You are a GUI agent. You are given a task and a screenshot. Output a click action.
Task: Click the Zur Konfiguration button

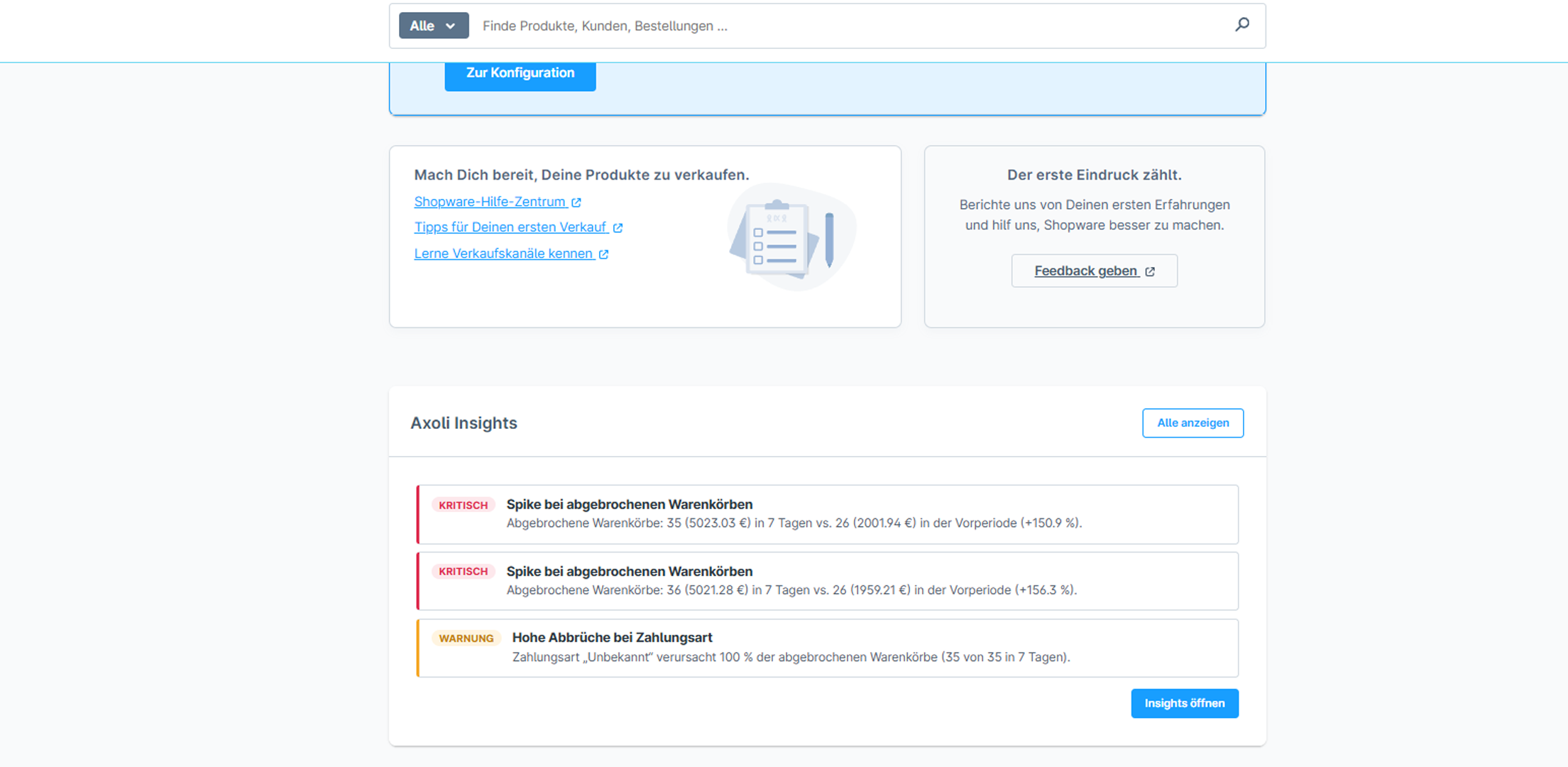coord(520,73)
